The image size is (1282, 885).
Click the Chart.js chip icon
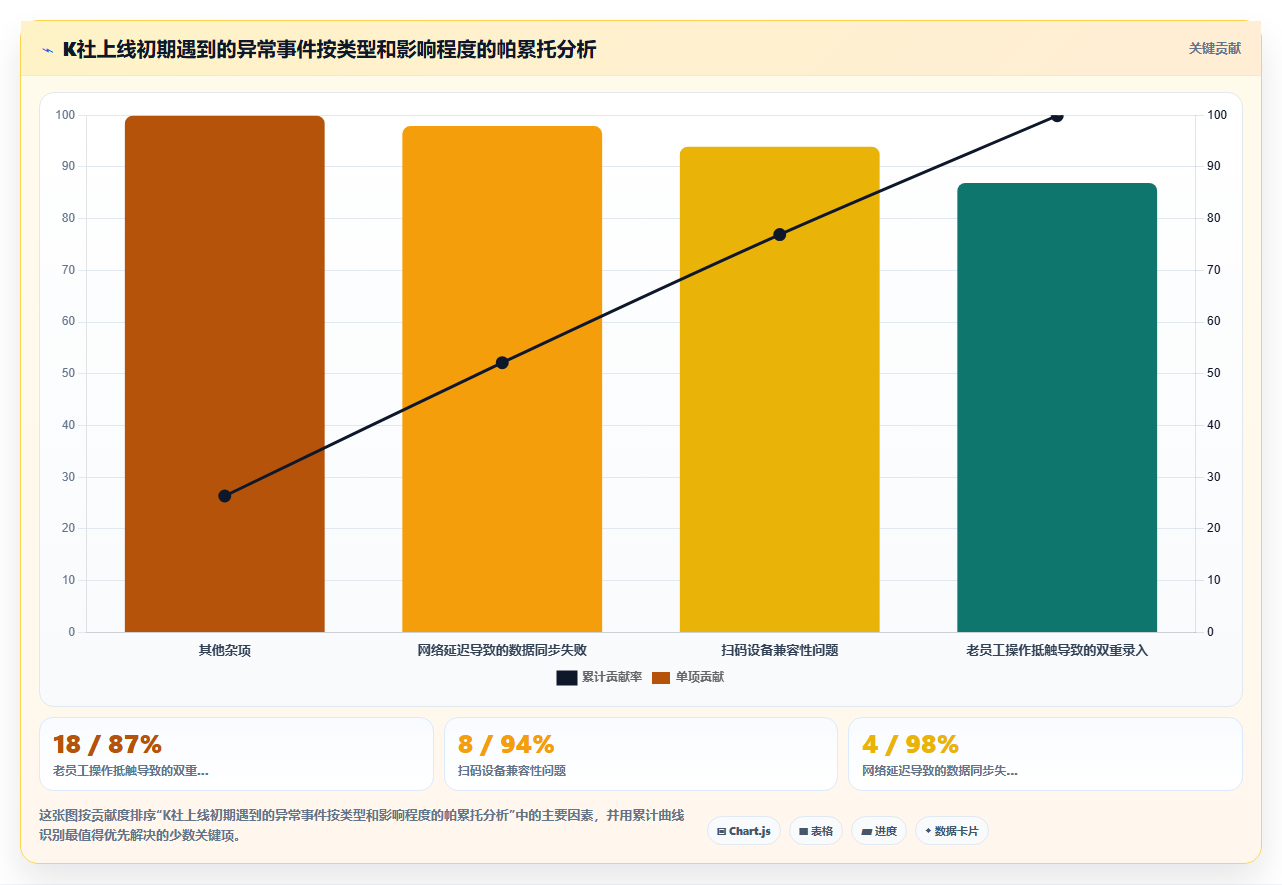tap(721, 832)
